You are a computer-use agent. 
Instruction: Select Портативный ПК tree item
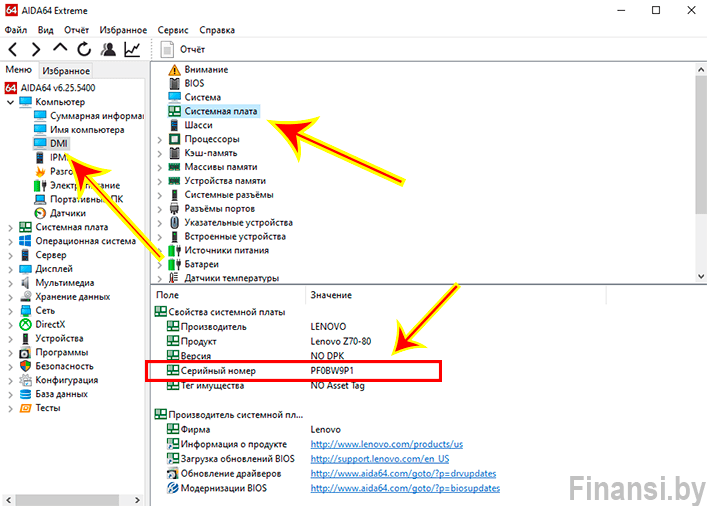pos(78,199)
